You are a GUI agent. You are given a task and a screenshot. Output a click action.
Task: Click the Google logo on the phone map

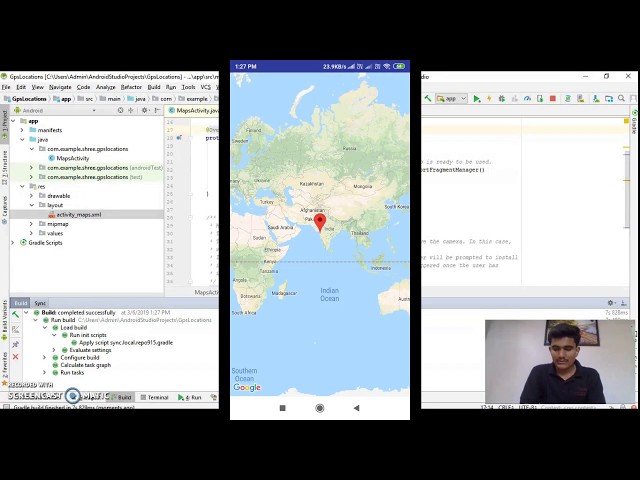[x=247, y=387]
